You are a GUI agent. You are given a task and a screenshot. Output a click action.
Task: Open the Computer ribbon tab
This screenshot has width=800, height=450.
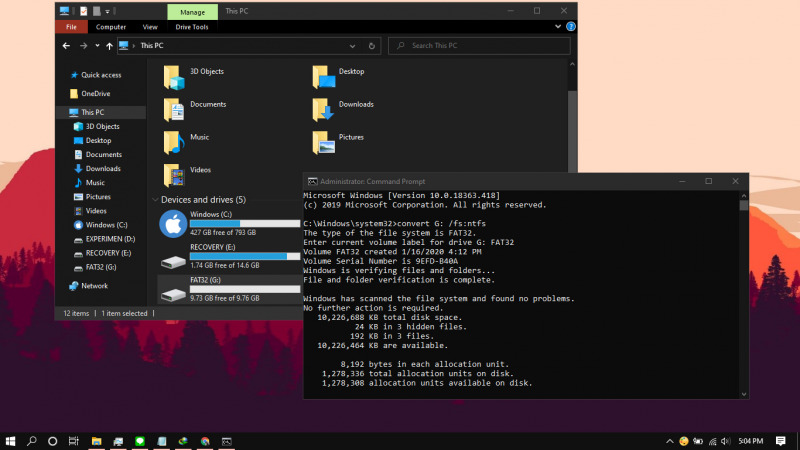111,27
